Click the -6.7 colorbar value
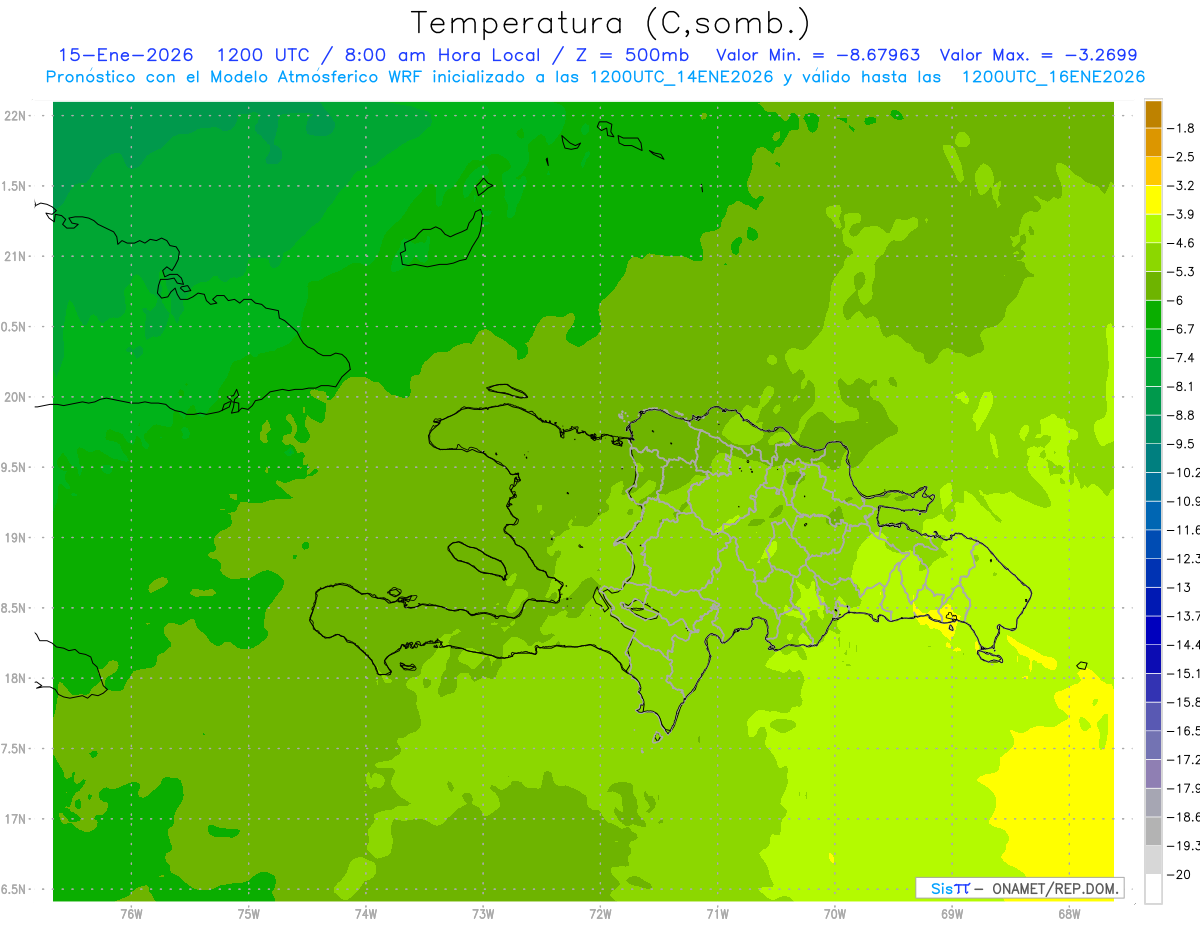This screenshot has width=1200, height=927. tap(1182, 329)
